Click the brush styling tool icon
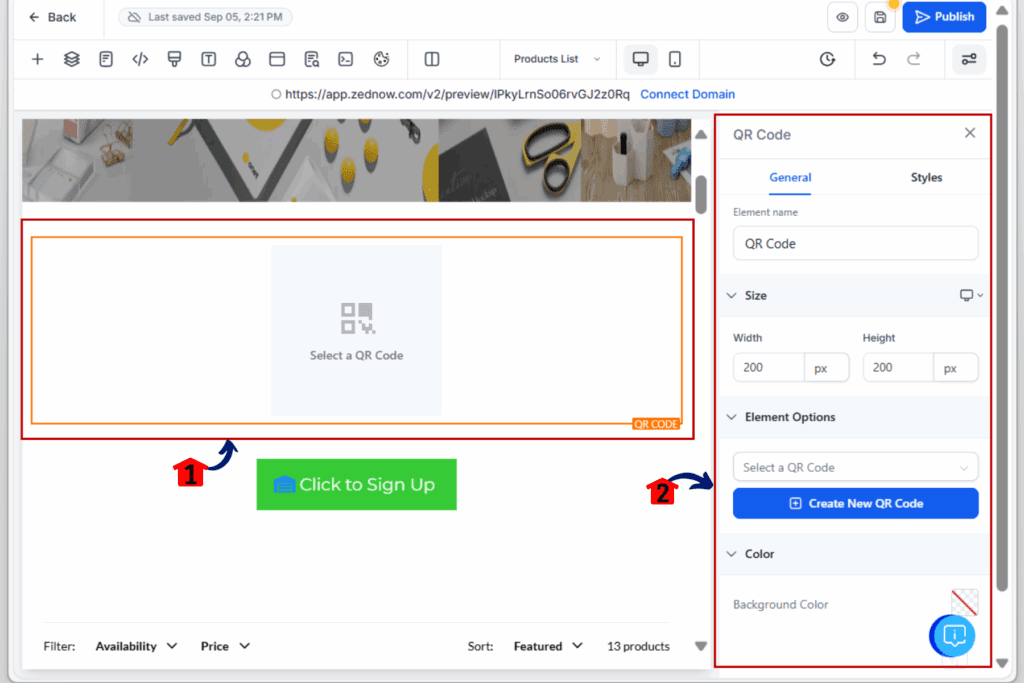Viewport: 1024px width, 683px height. pyautogui.click(x=174, y=59)
